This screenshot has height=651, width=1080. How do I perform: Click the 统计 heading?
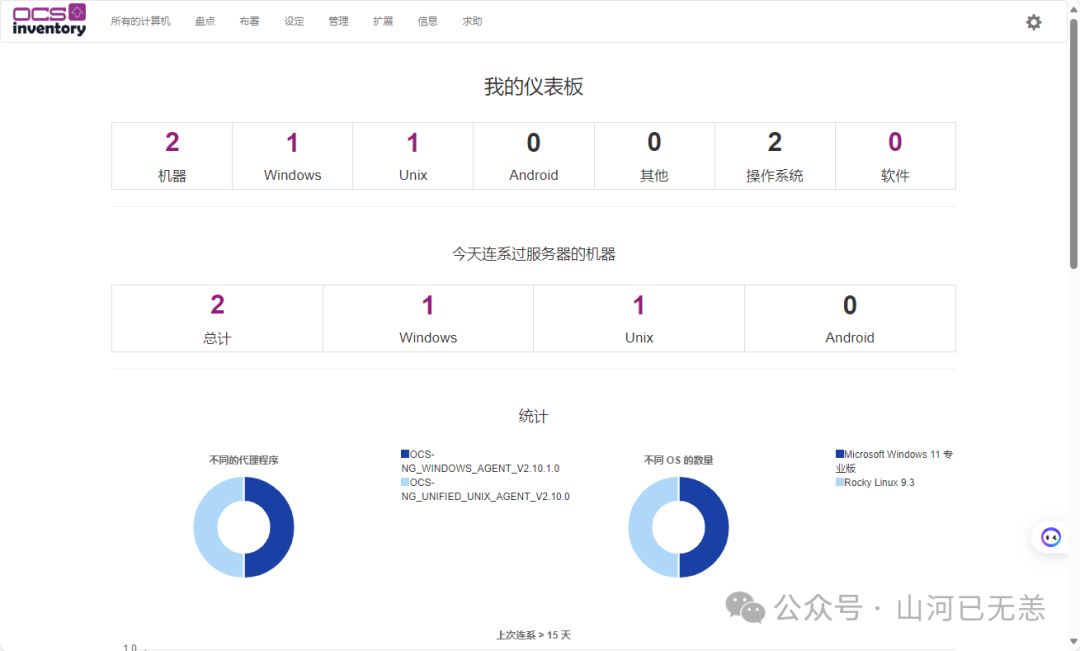click(x=534, y=416)
